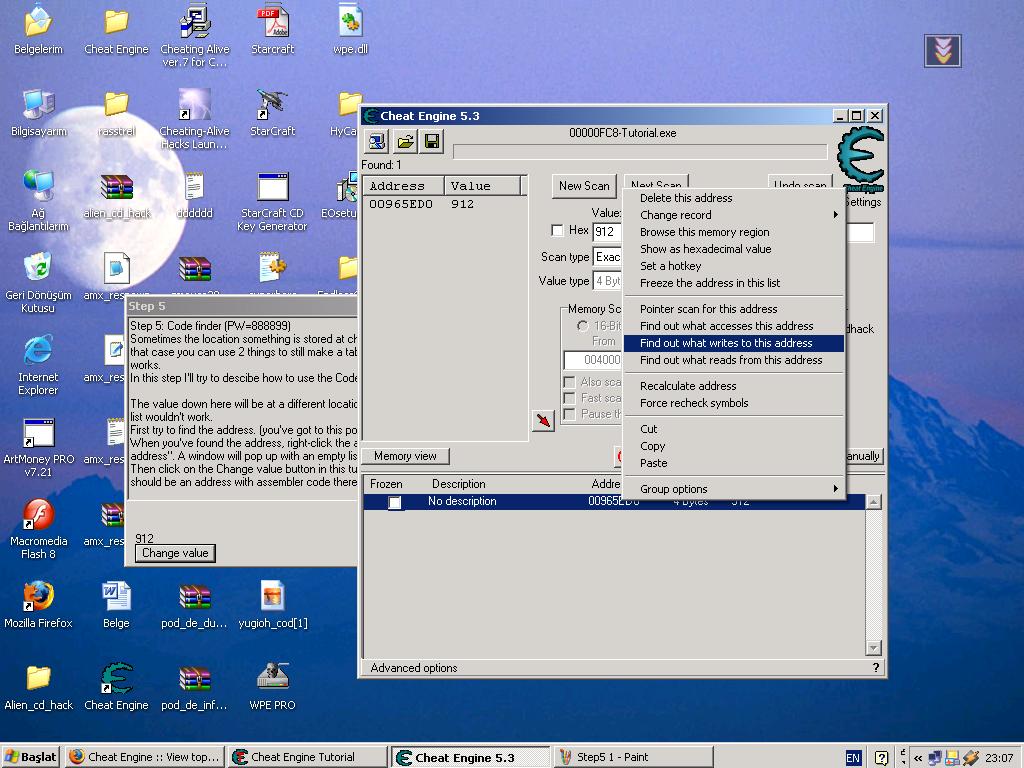Click the red arrow add-address icon
The width and height of the screenshot is (1024, 768).
point(543,421)
